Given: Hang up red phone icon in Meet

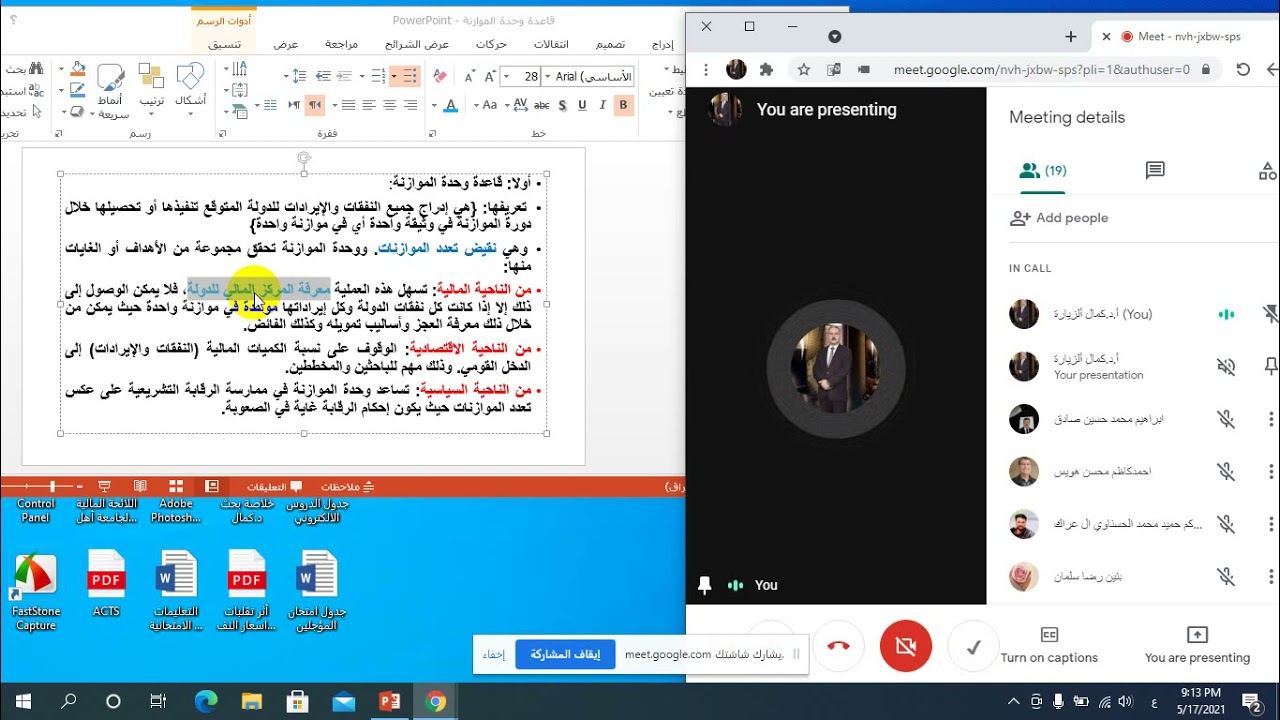Looking at the screenshot, I should coord(838,646).
